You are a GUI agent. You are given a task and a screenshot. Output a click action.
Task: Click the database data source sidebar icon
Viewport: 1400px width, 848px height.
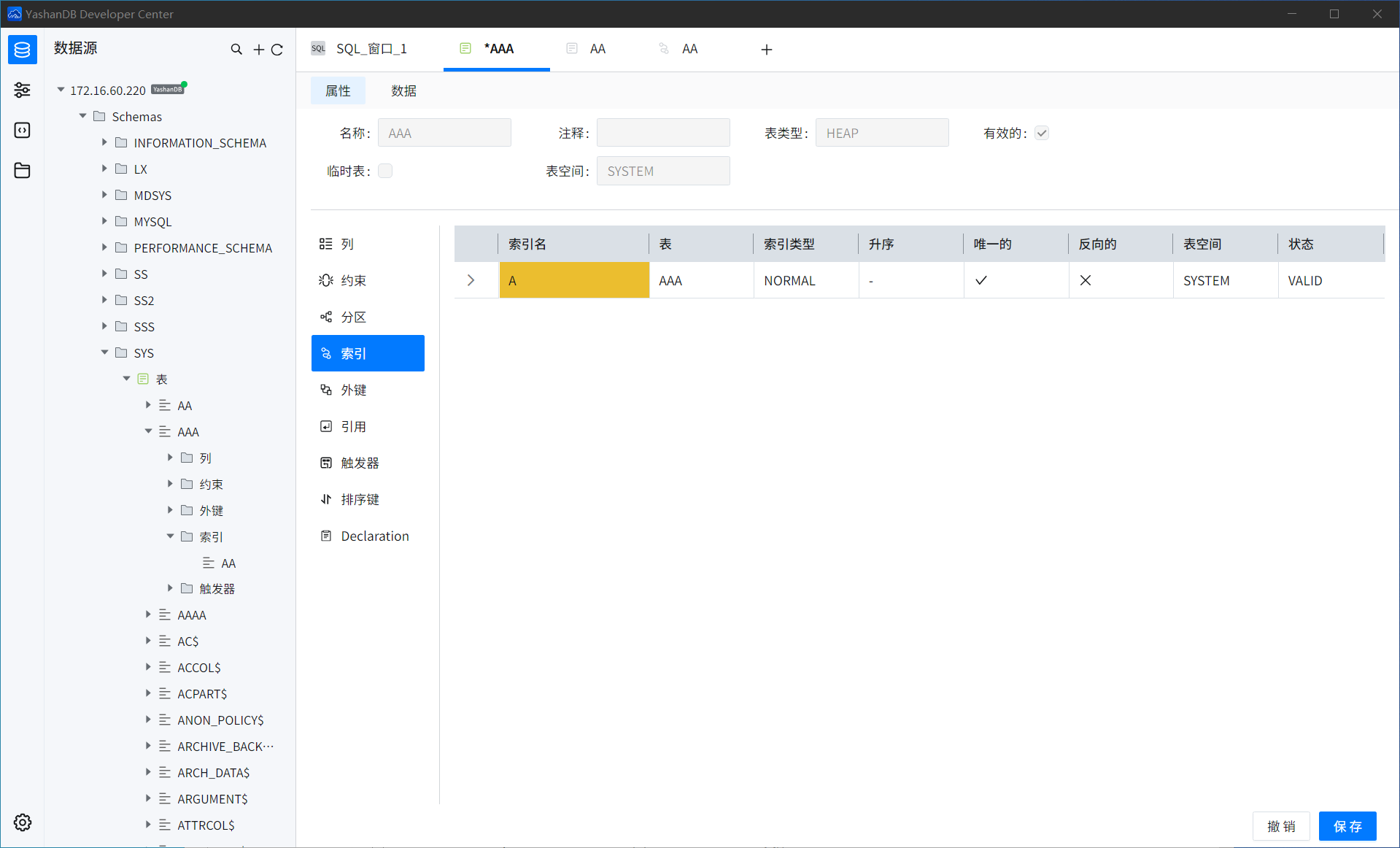coord(23,50)
